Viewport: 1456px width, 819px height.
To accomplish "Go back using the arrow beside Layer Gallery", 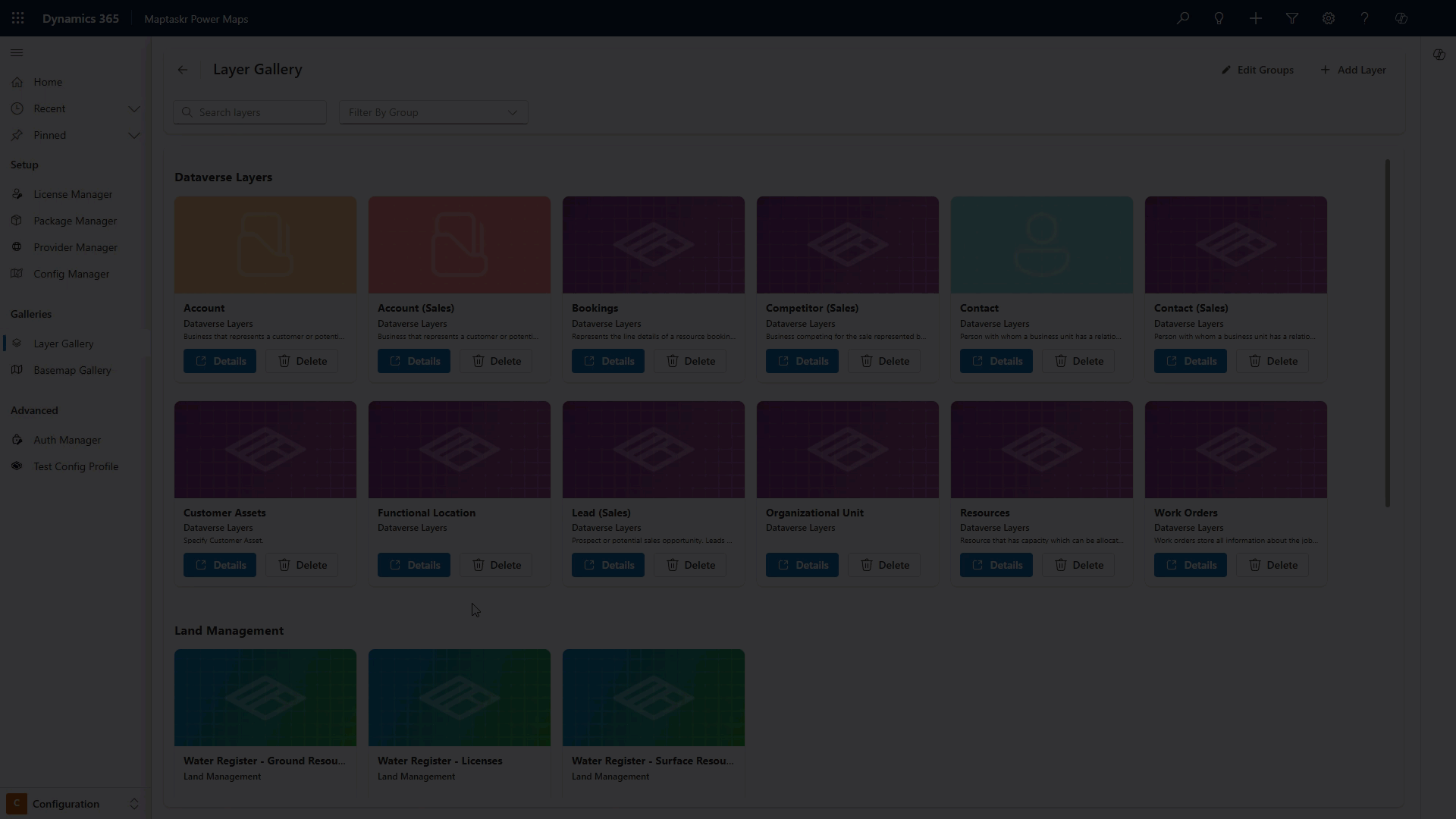I will pyautogui.click(x=183, y=70).
